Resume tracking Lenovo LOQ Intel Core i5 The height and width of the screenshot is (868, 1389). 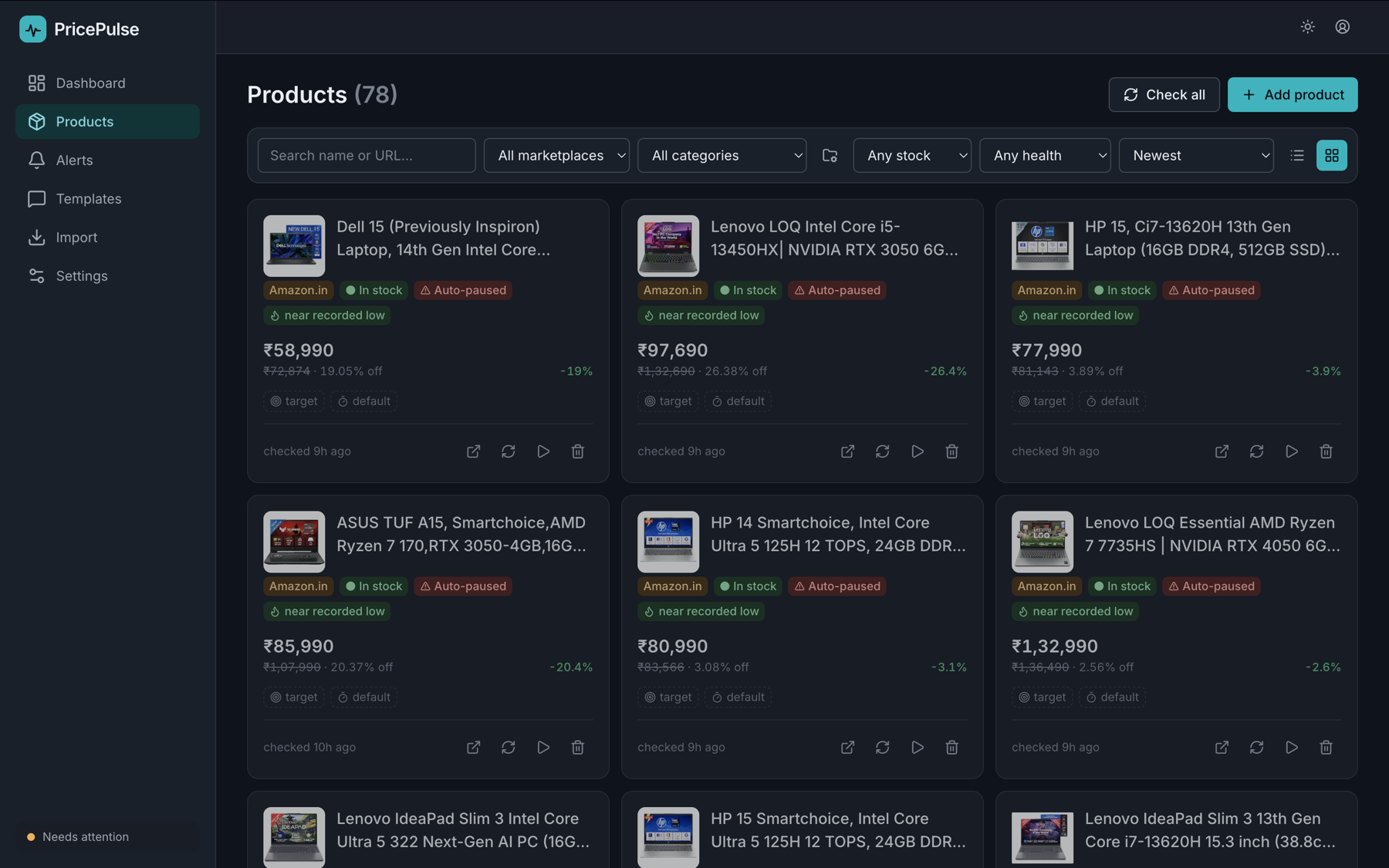pyautogui.click(x=918, y=451)
